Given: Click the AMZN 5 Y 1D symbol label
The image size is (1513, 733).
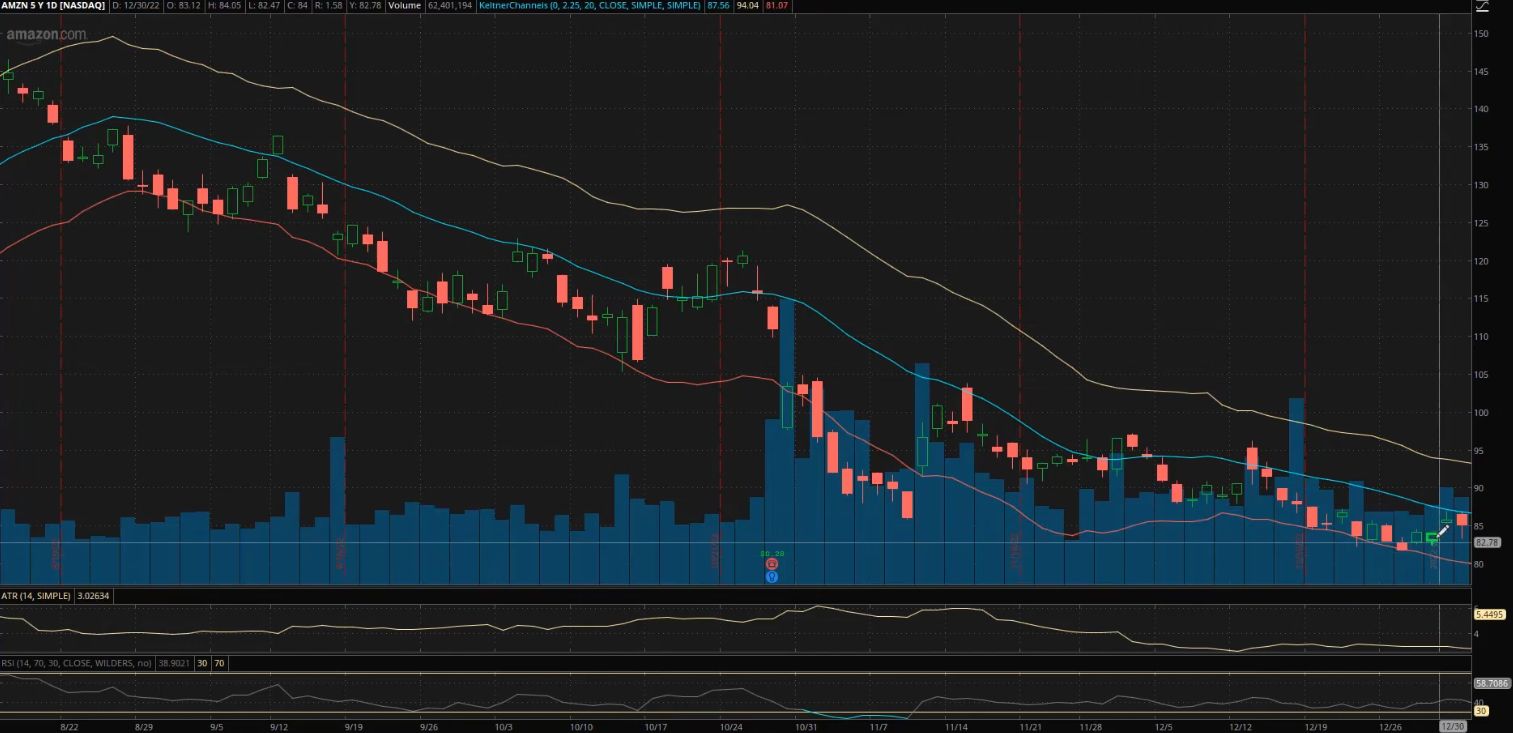Looking at the screenshot, I should click(52, 6).
